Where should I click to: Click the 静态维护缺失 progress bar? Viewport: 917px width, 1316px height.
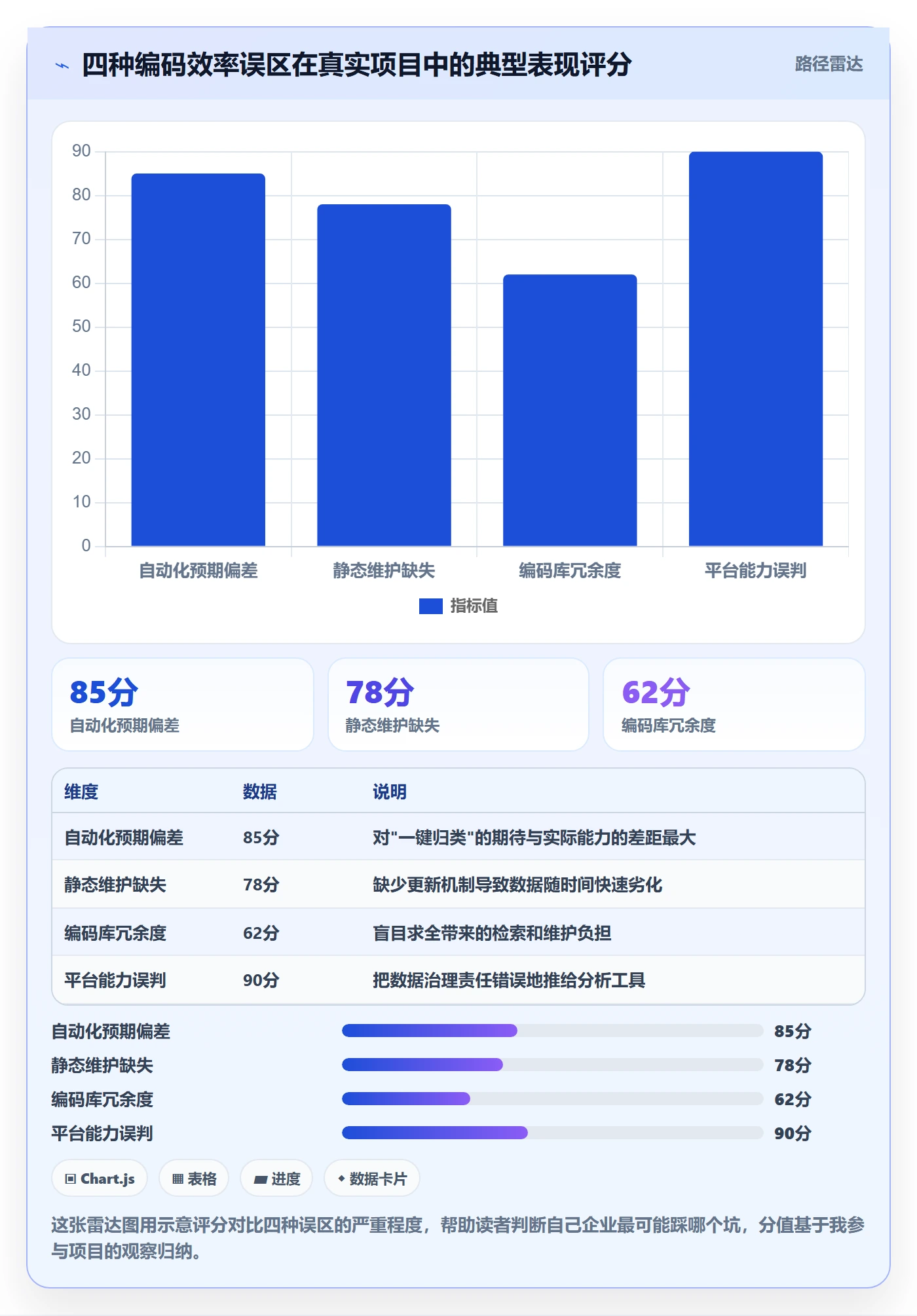pyautogui.click(x=552, y=1065)
